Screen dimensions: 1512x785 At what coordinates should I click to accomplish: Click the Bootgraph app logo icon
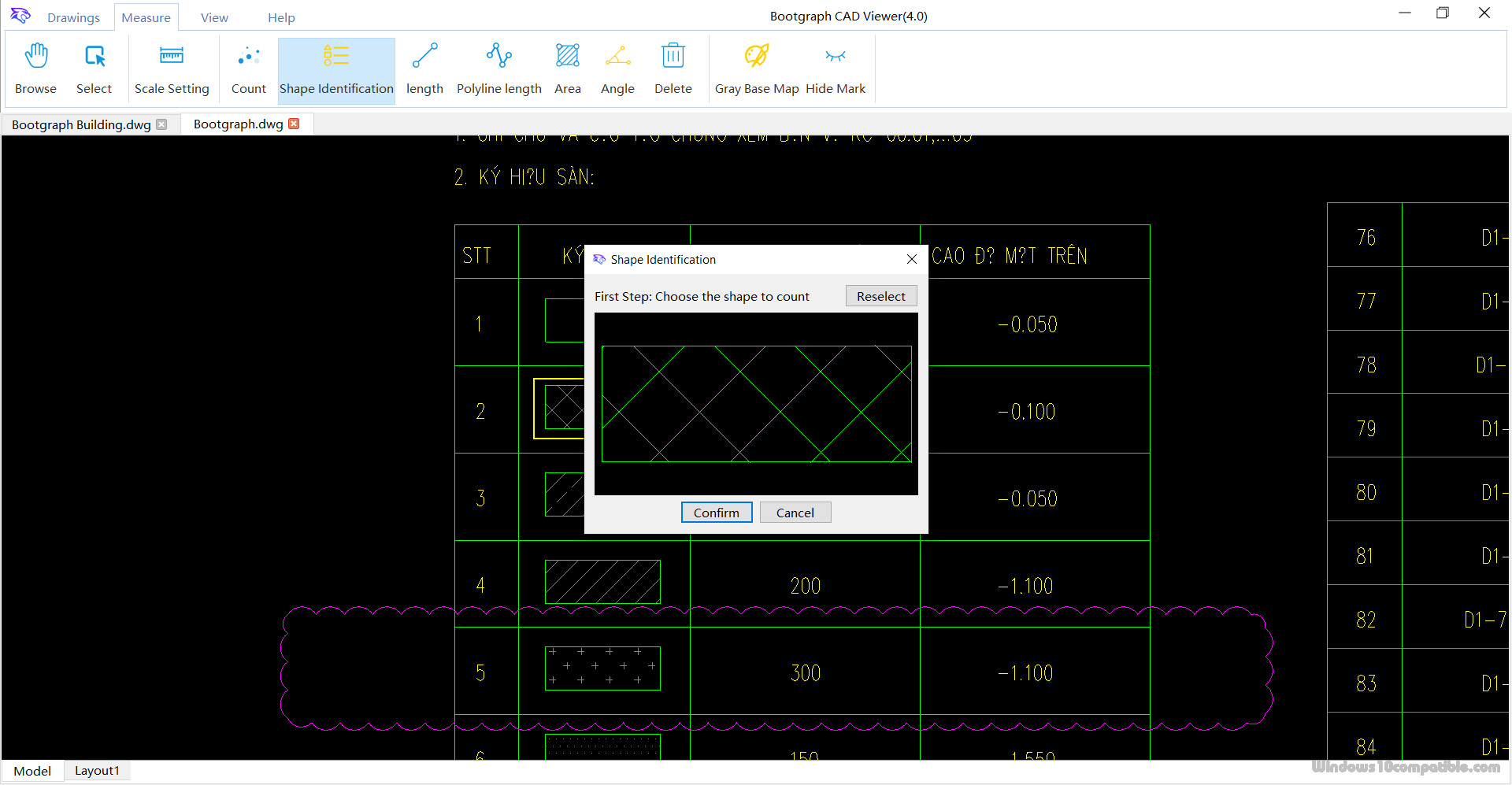pyautogui.click(x=20, y=16)
